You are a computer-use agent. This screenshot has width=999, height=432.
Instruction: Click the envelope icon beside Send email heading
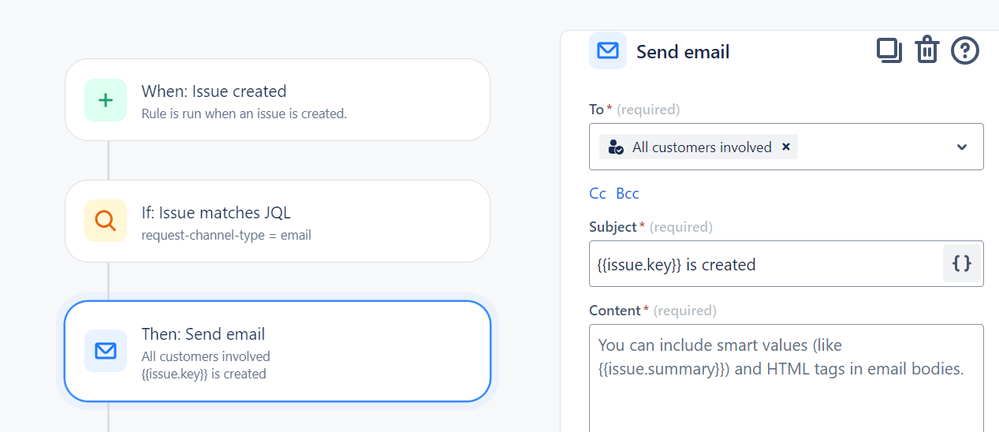(x=608, y=50)
